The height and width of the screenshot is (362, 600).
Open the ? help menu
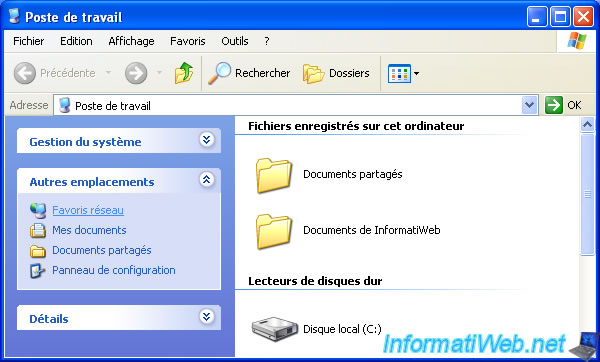pos(267,41)
